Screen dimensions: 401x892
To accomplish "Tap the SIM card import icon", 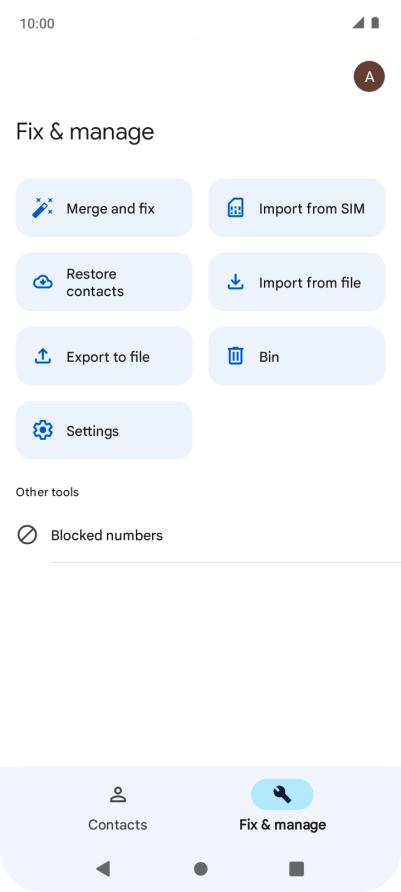I will point(235,208).
